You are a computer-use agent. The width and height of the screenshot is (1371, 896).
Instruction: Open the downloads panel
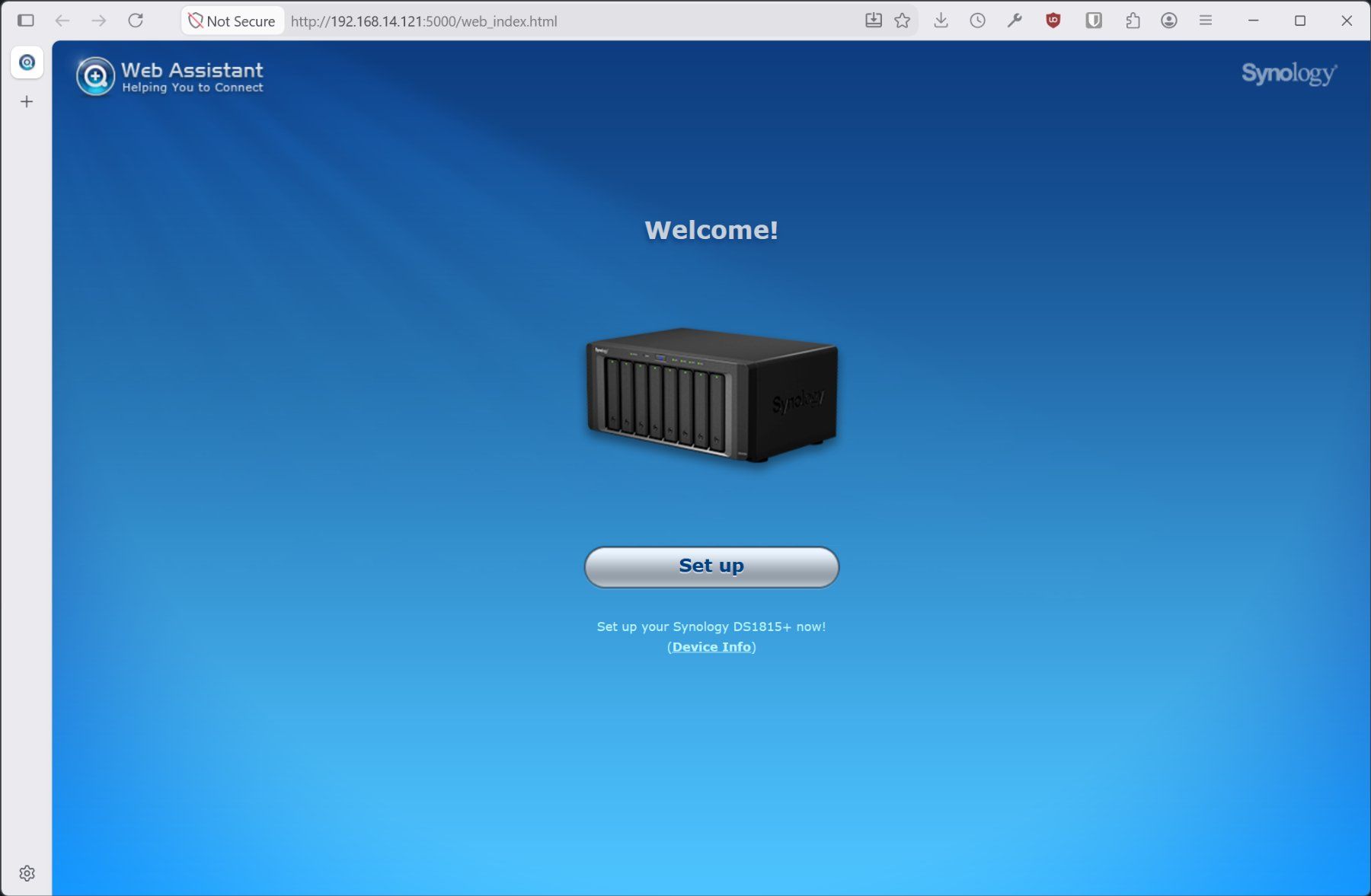pyautogui.click(x=941, y=21)
